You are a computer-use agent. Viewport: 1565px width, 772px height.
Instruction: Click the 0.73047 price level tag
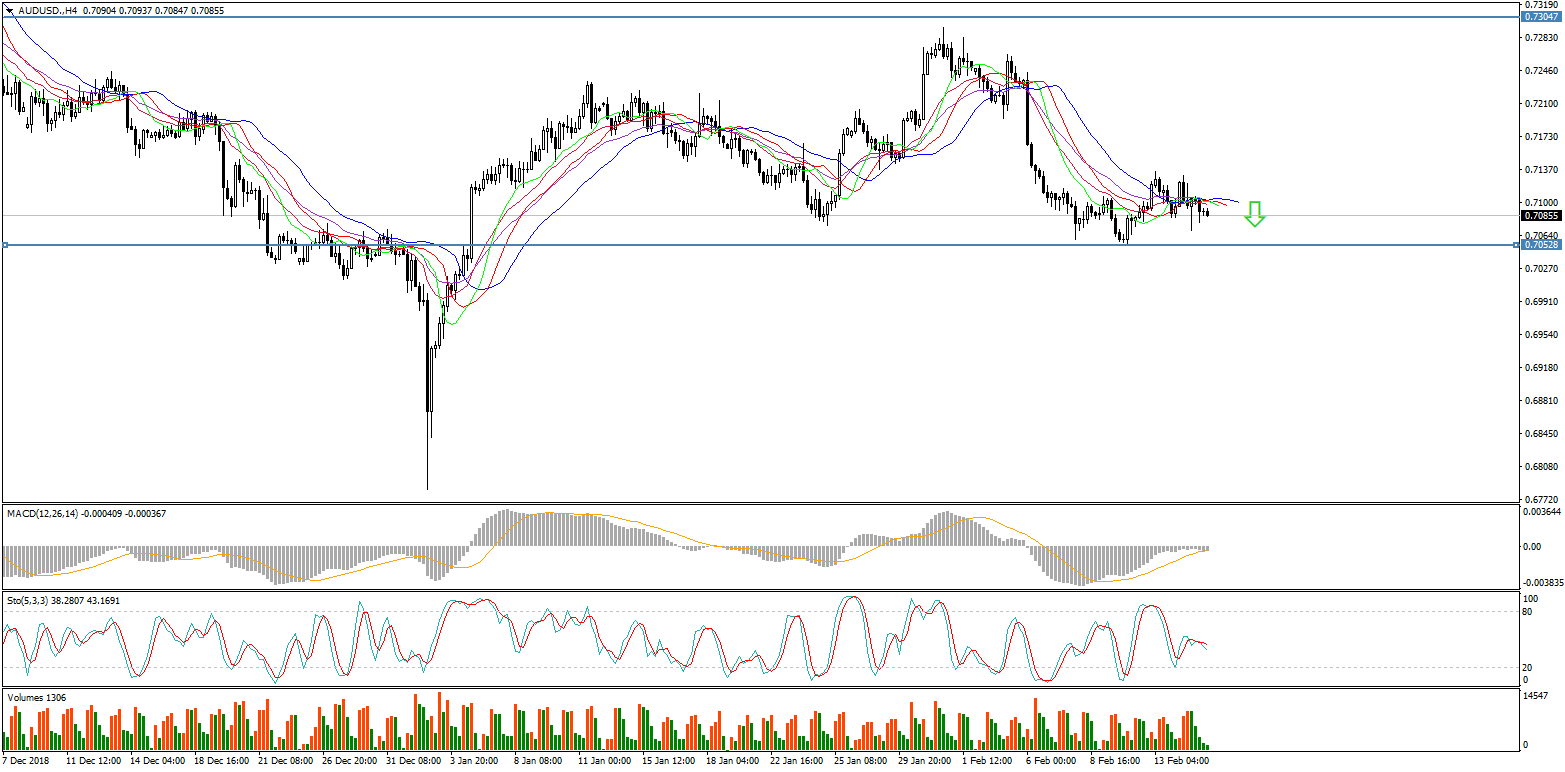click(x=1539, y=17)
